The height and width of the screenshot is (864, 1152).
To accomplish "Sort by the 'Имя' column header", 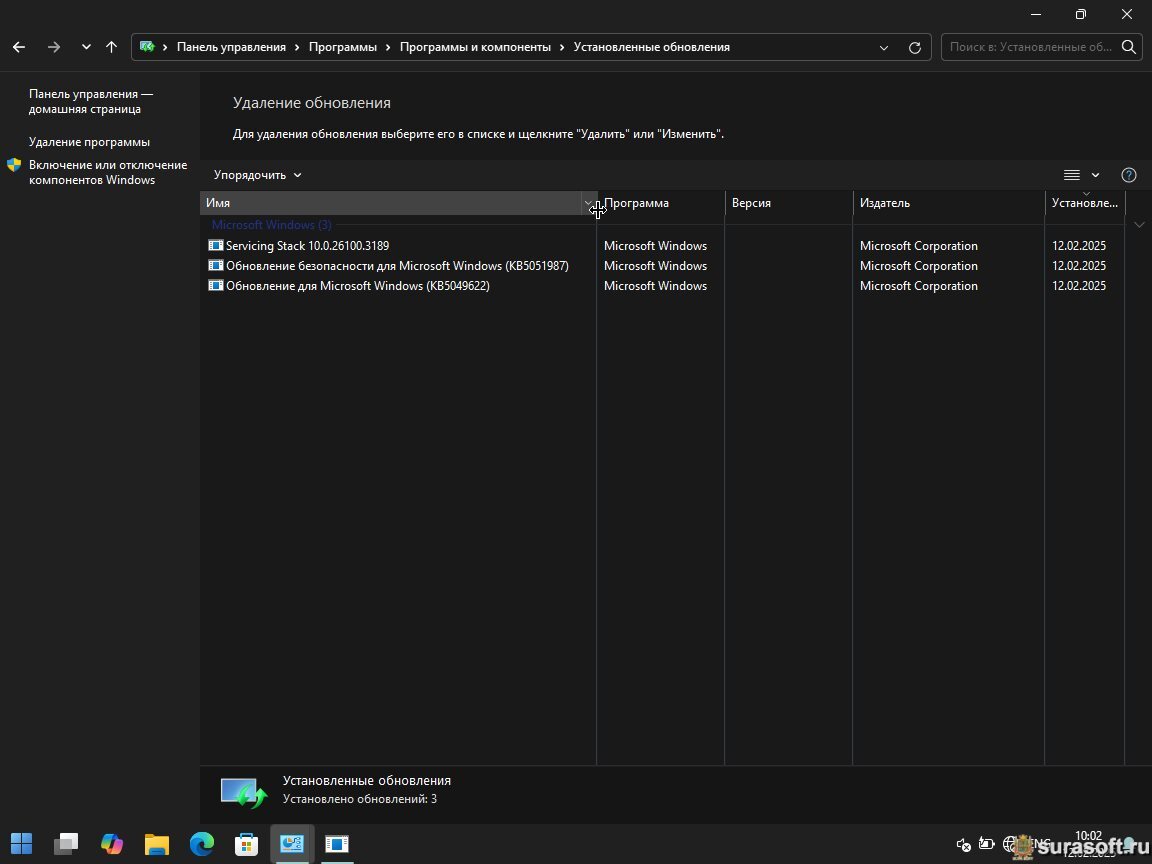I will click(x=391, y=203).
